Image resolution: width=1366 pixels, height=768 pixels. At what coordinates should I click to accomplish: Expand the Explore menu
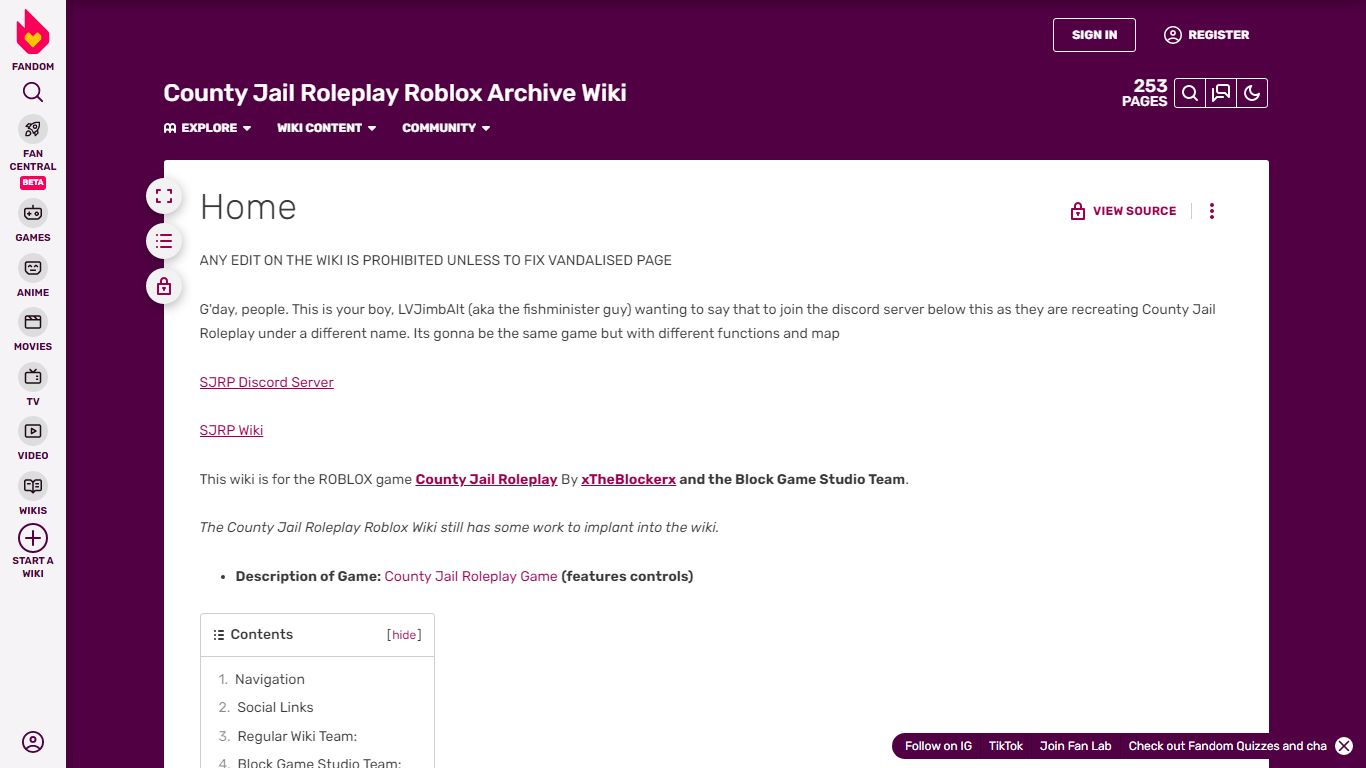click(x=208, y=128)
